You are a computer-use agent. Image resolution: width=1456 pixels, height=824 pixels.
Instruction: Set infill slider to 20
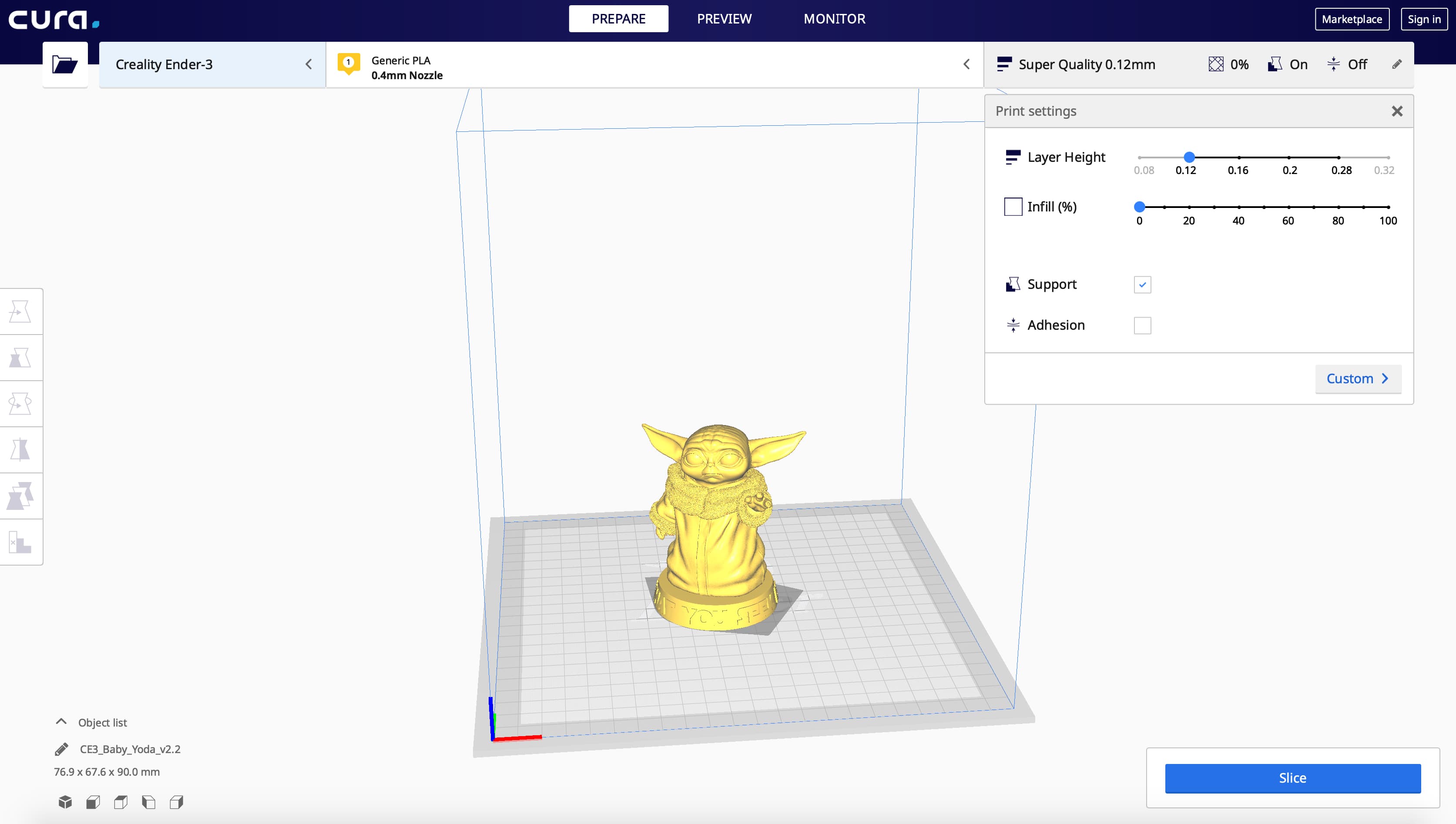(x=1189, y=207)
